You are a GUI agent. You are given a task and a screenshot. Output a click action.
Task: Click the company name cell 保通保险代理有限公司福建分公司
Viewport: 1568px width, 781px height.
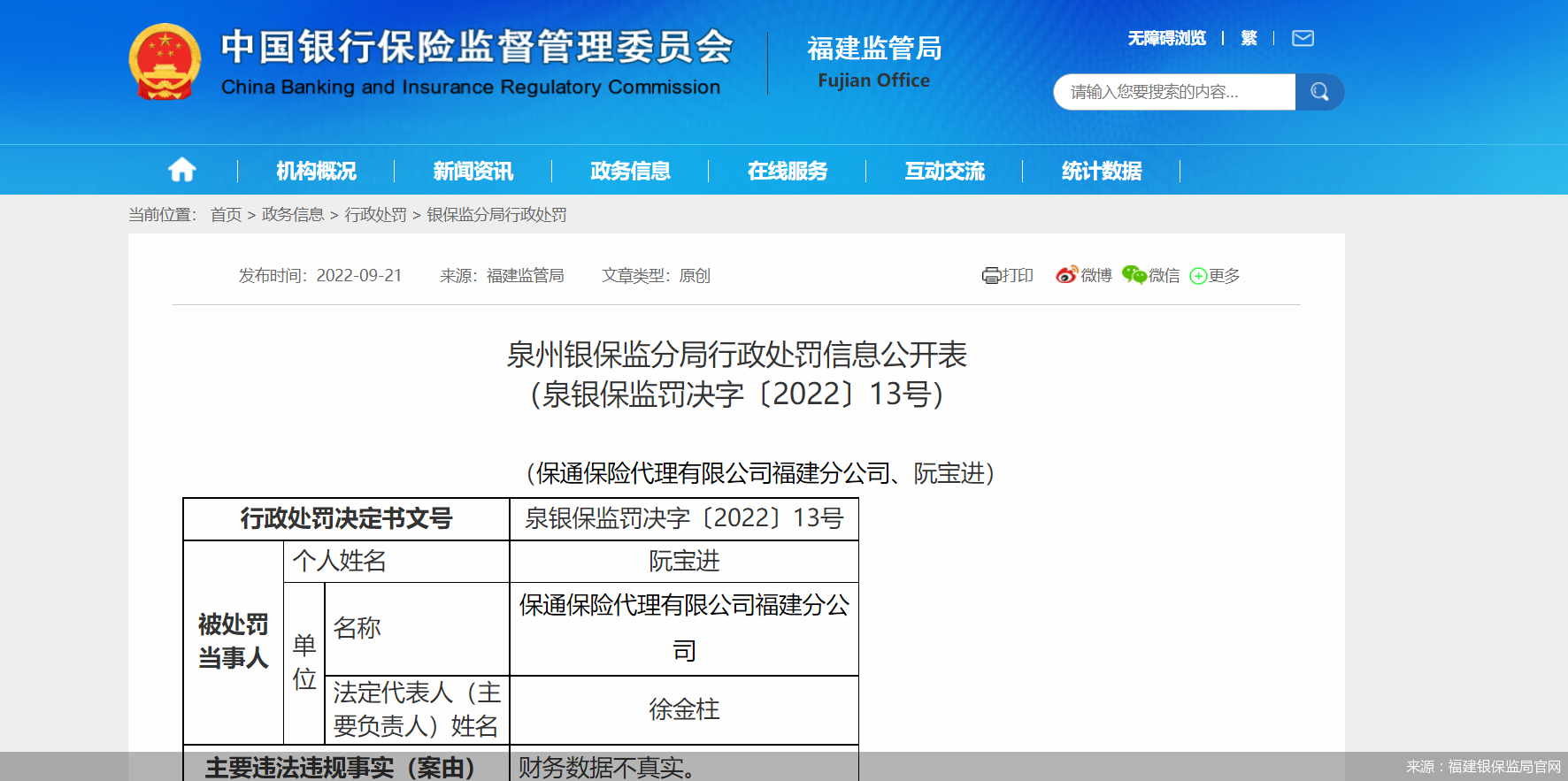(x=684, y=628)
